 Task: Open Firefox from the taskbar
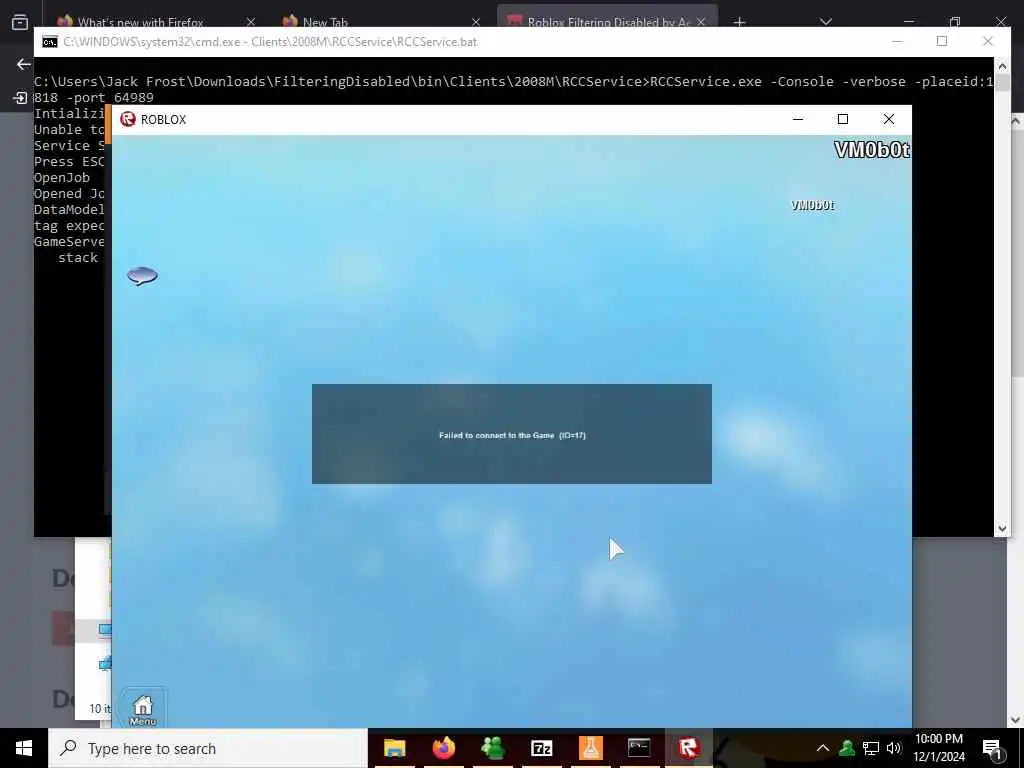pyautogui.click(x=443, y=748)
